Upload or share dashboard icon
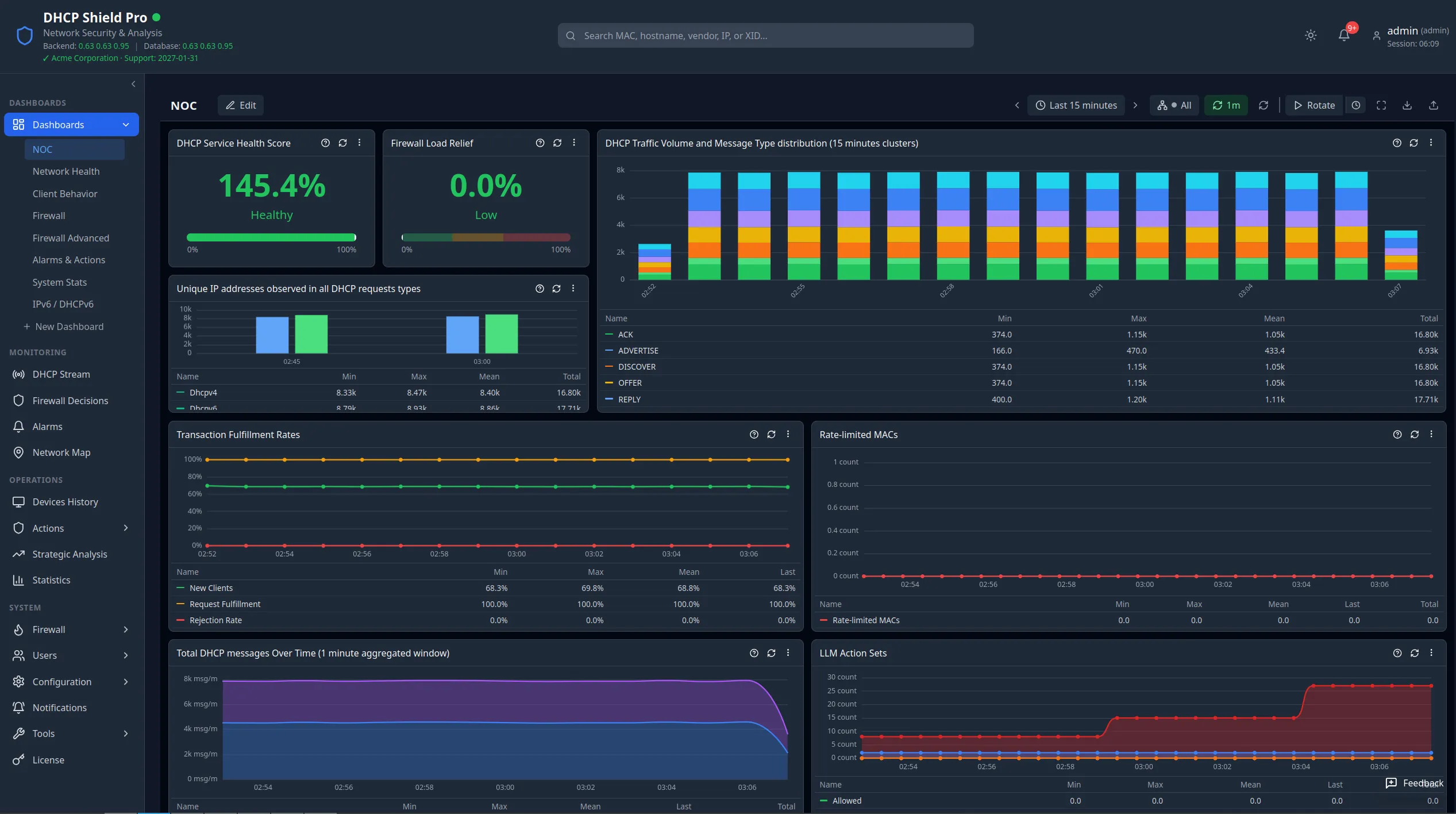Image resolution: width=1456 pixels, height=814 pixels. pyautogui.click(x=1434, y=105)
